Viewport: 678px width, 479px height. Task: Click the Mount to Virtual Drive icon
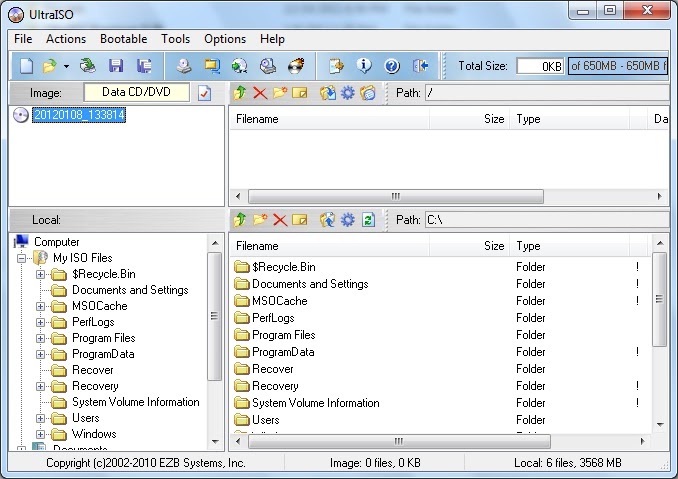tap(268, 66)
